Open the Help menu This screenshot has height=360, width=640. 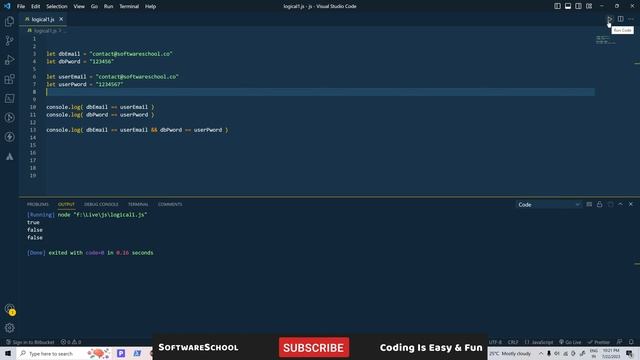[x=151, y=6]
